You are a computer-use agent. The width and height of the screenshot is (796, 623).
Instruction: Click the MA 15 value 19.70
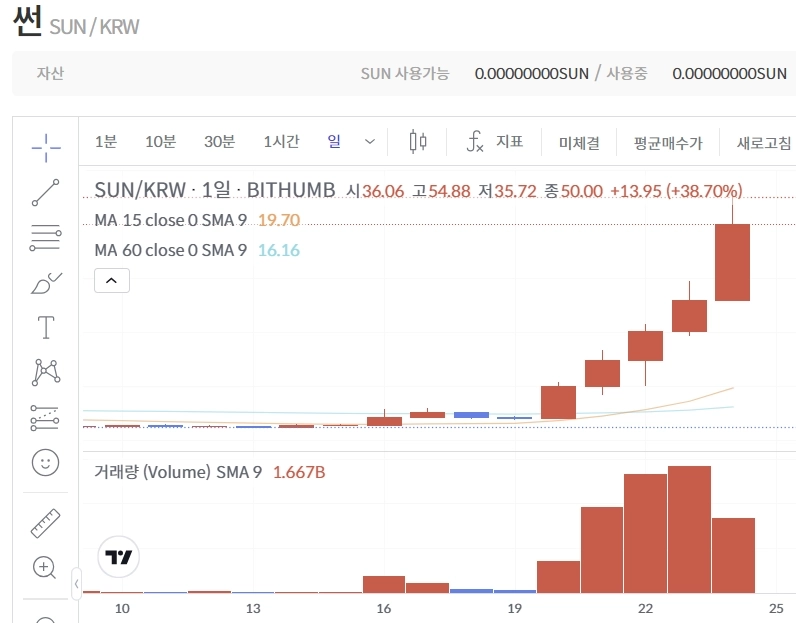pos(279,220)
